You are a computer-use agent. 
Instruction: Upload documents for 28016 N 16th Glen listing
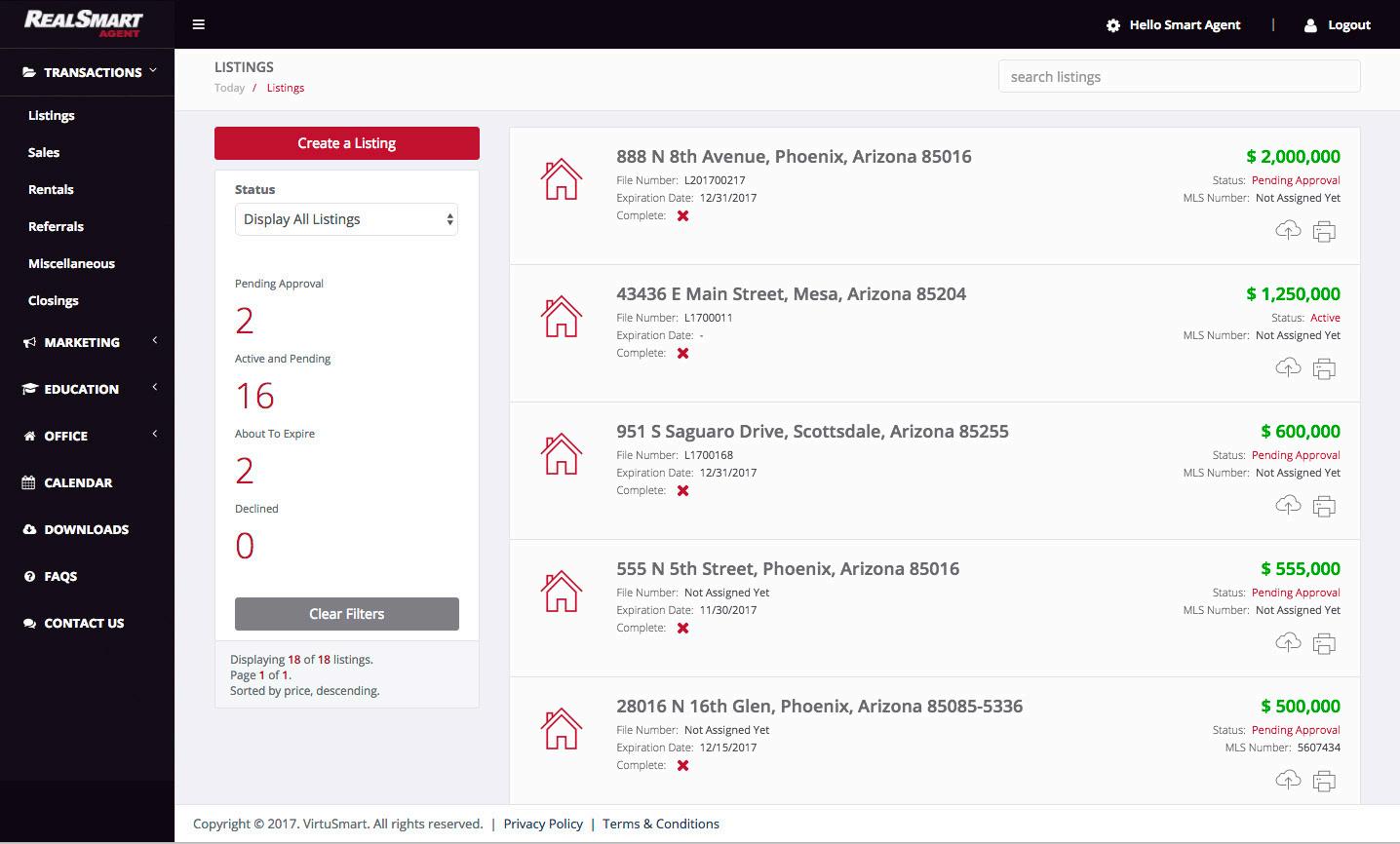(x=1288, y=780)
